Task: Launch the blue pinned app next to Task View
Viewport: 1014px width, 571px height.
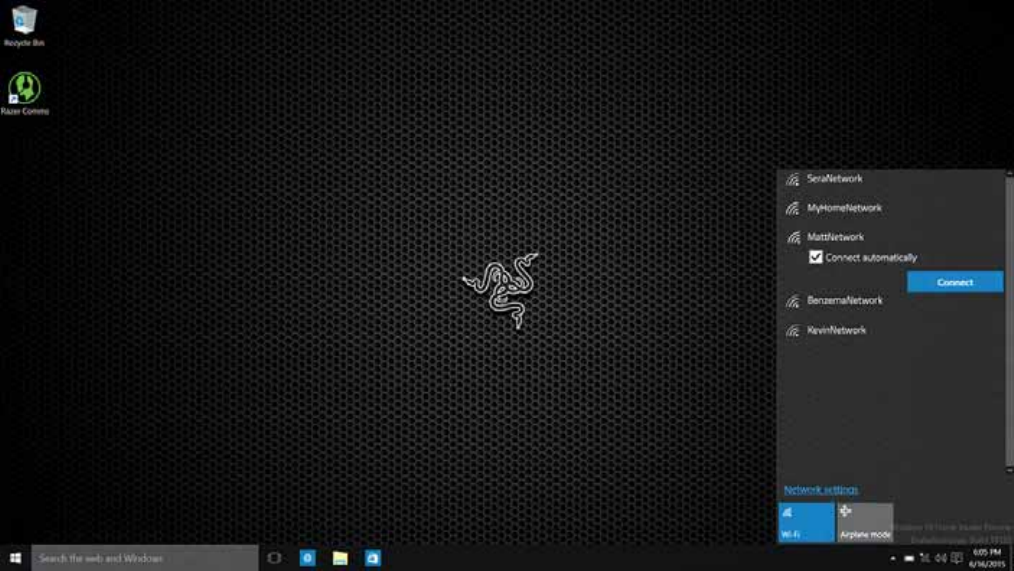Action: 308,558
